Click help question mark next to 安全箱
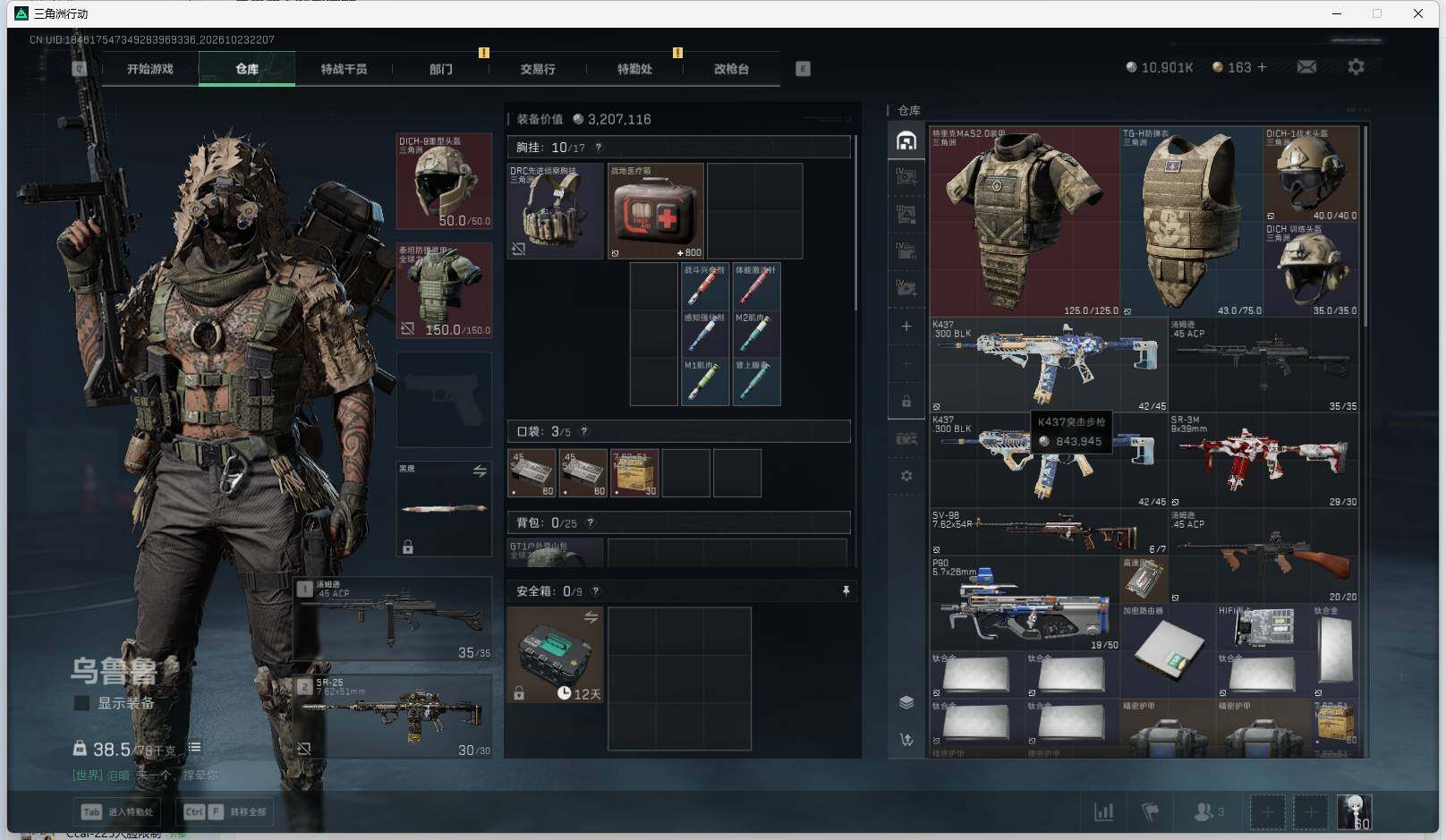 click(596, 591)
